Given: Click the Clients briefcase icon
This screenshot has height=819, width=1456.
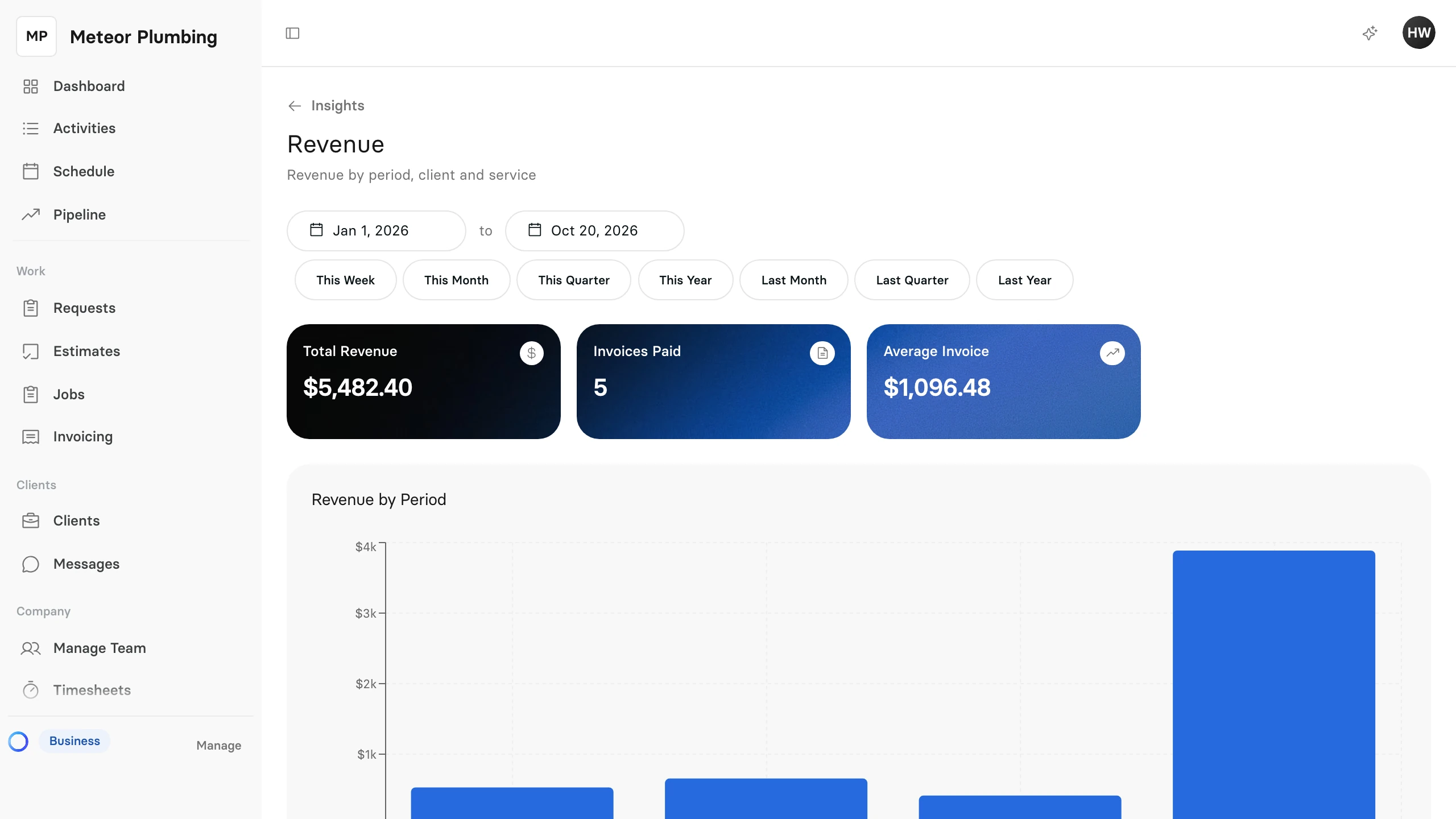Looking at the screenshot, I should click(31, 521).
